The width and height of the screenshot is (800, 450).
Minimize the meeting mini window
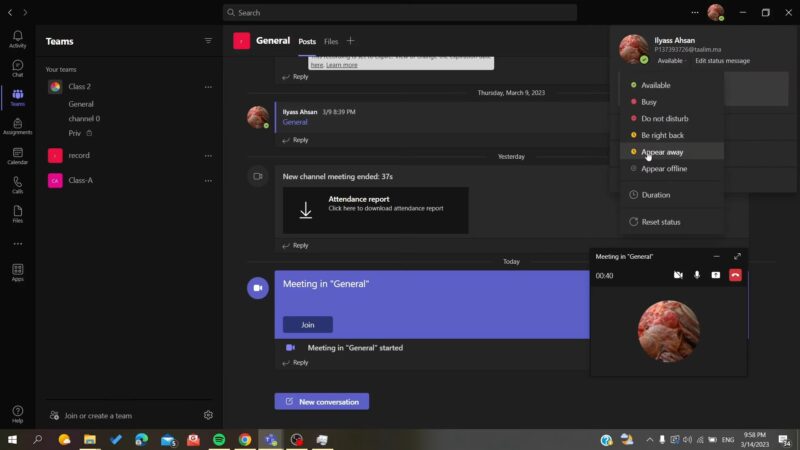click(x=716, y=257)
